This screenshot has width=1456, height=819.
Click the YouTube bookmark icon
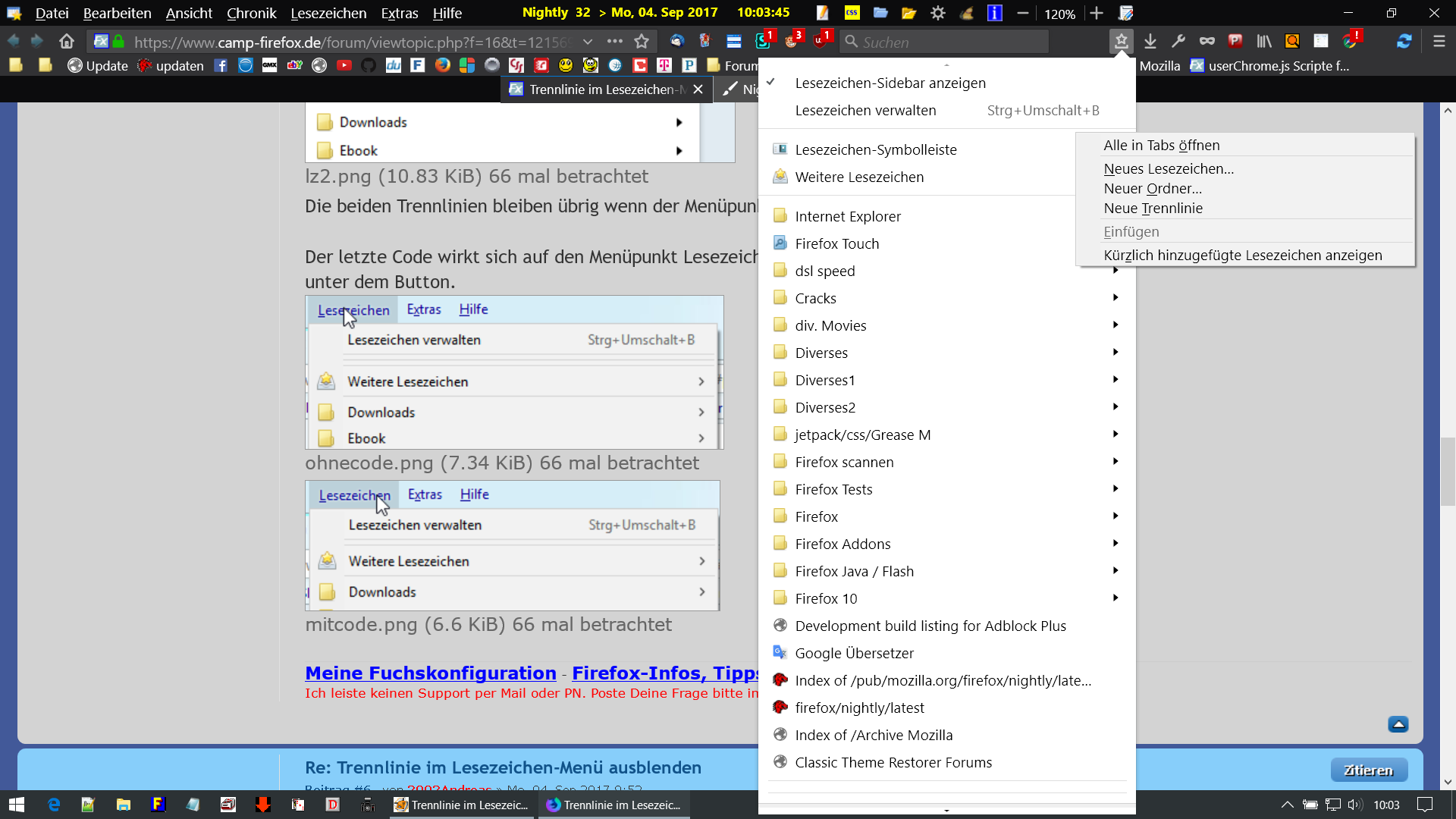tap(344, 66)
